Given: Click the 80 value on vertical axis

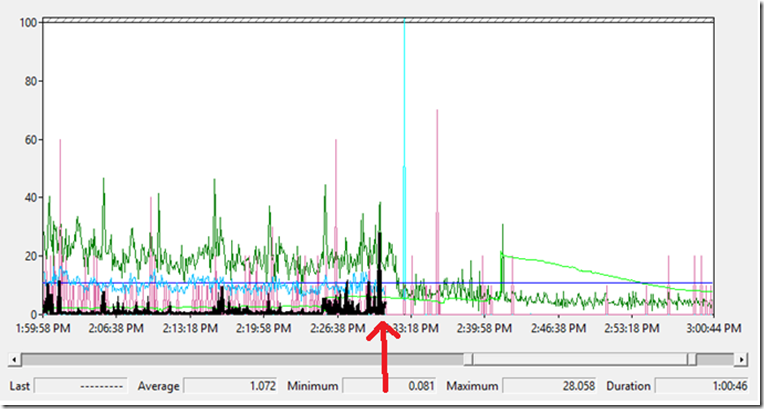Looking at the screenshot, I should tap(31, 81).
